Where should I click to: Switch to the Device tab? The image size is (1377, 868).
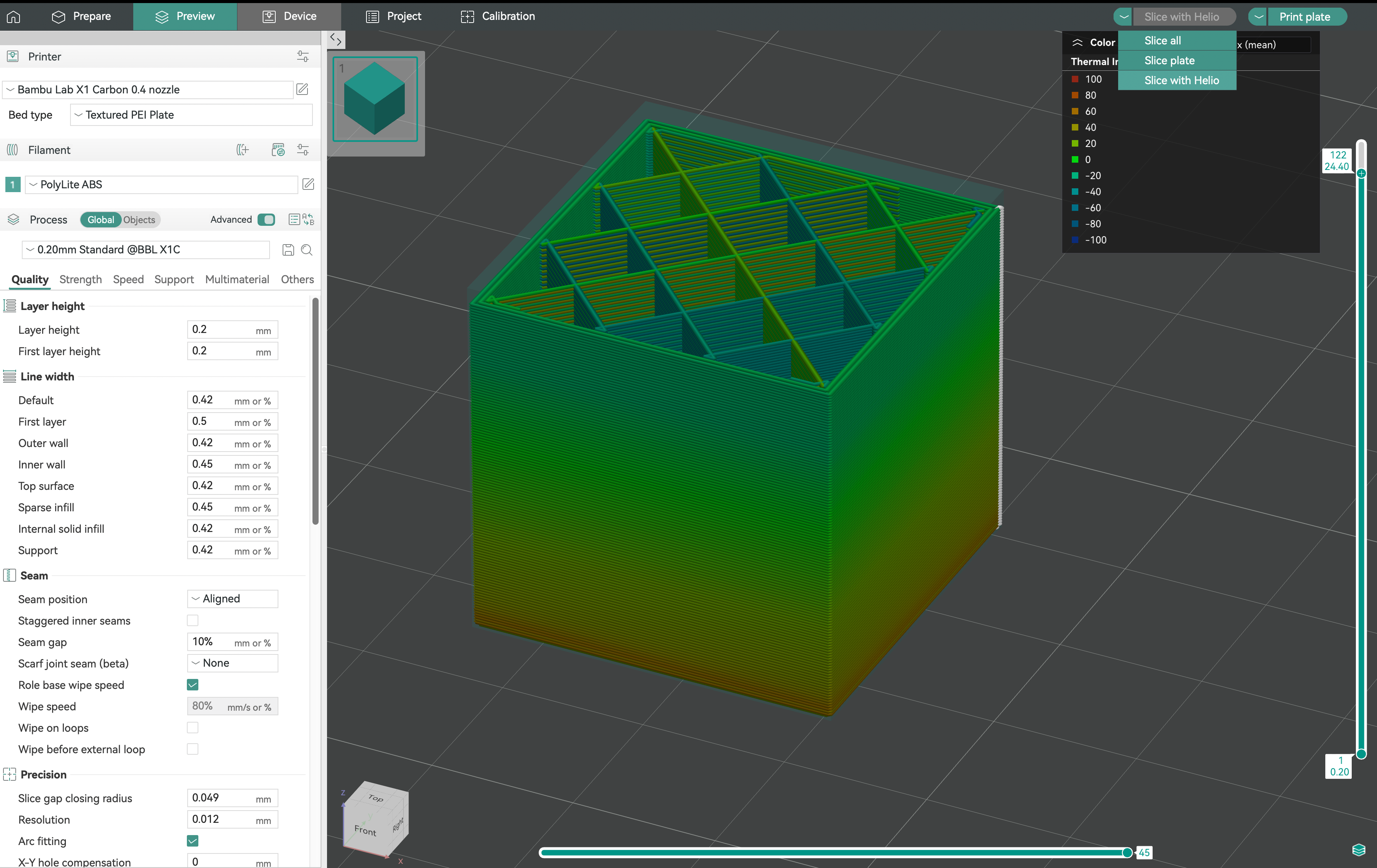[x=289, y=16]
